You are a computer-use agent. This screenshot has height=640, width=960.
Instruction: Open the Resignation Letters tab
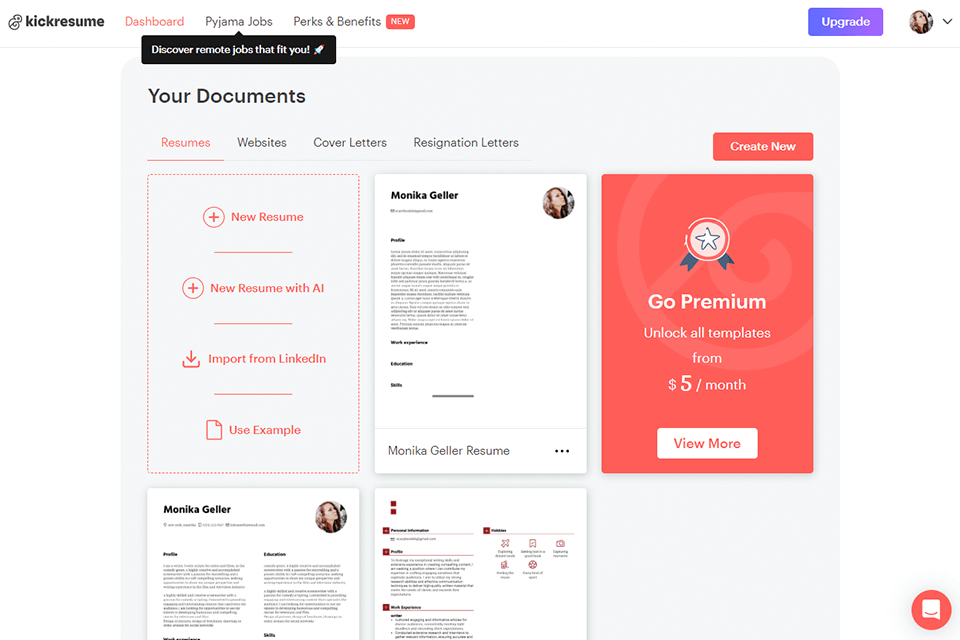coord(466,143)
